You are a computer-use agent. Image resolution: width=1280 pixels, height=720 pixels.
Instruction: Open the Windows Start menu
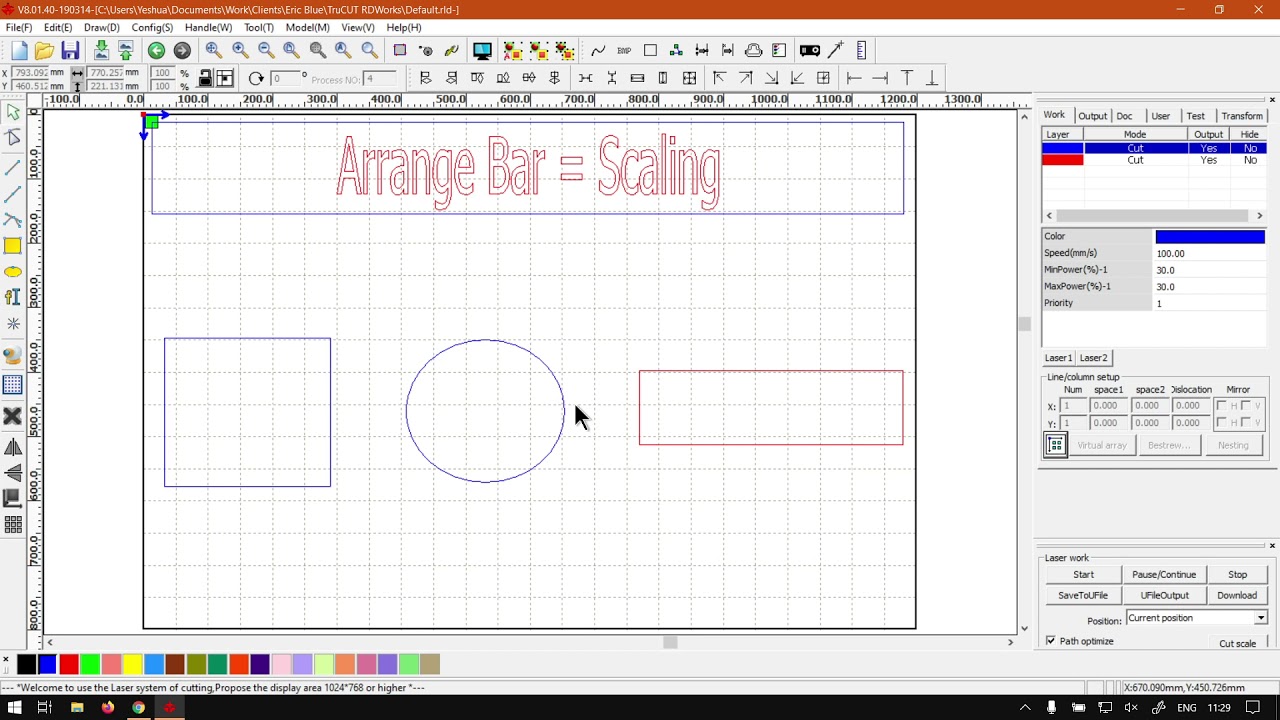[14, 708]
